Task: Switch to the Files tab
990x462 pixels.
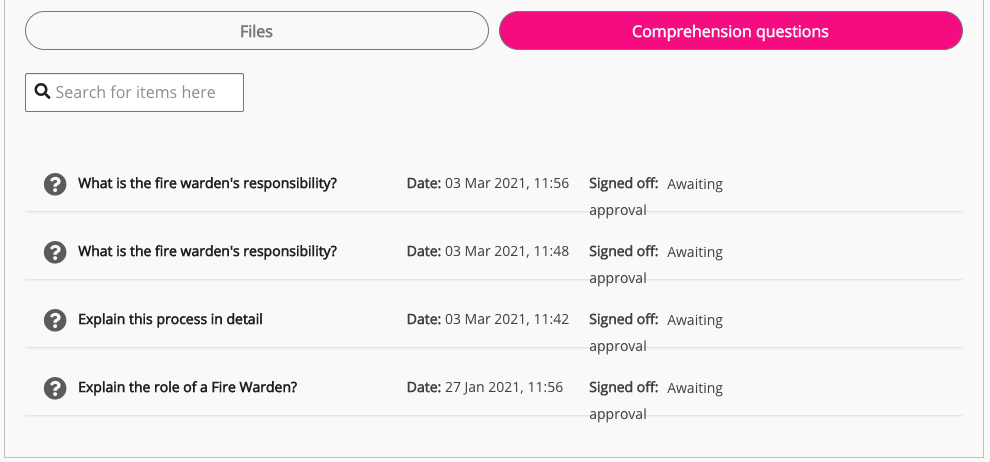Action: pyautogui.click(x=256, y=31)
